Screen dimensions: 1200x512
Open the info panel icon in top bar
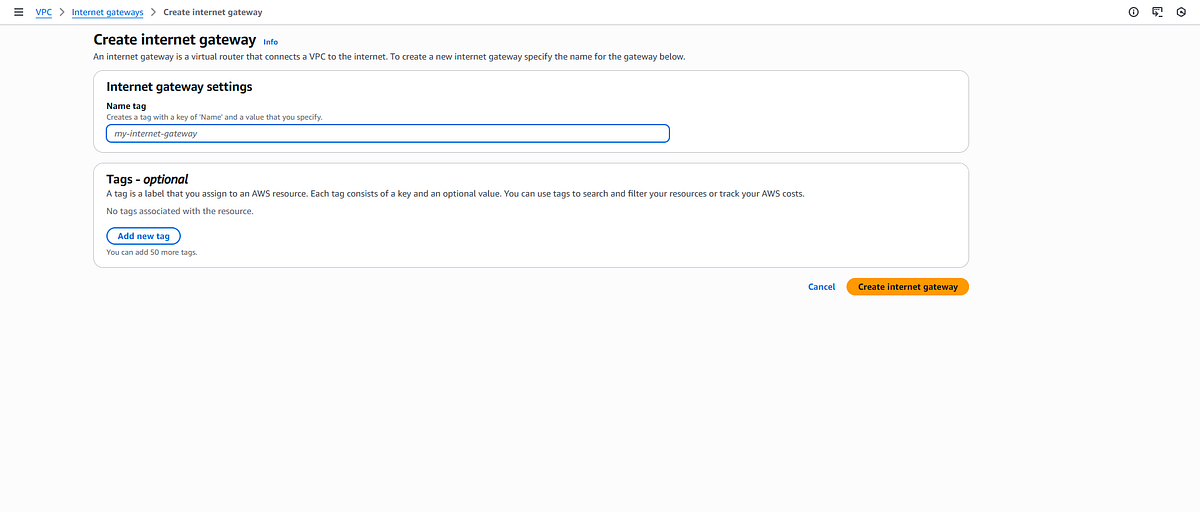(1133, 12)
